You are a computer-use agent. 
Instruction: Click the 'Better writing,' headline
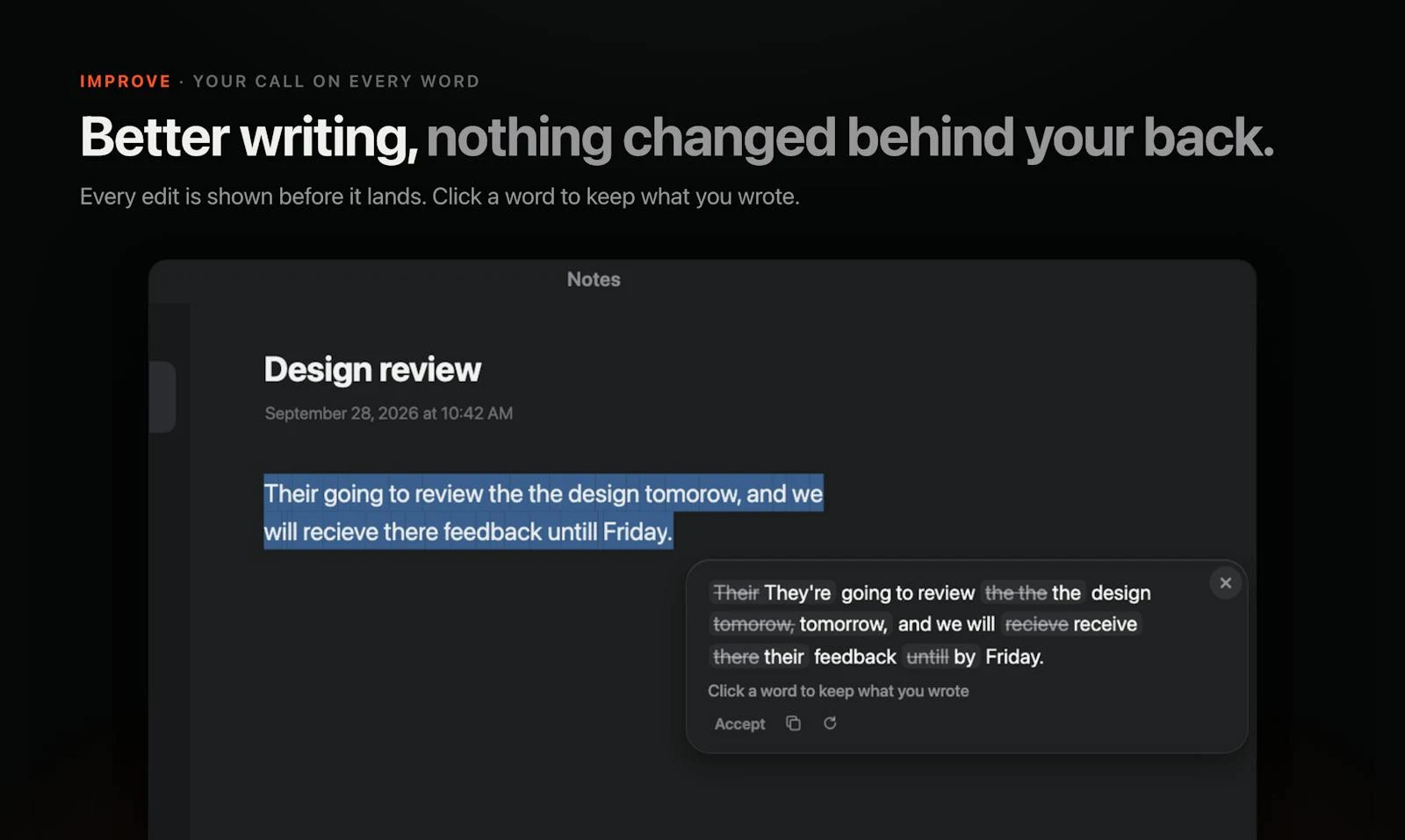point(249,138)
